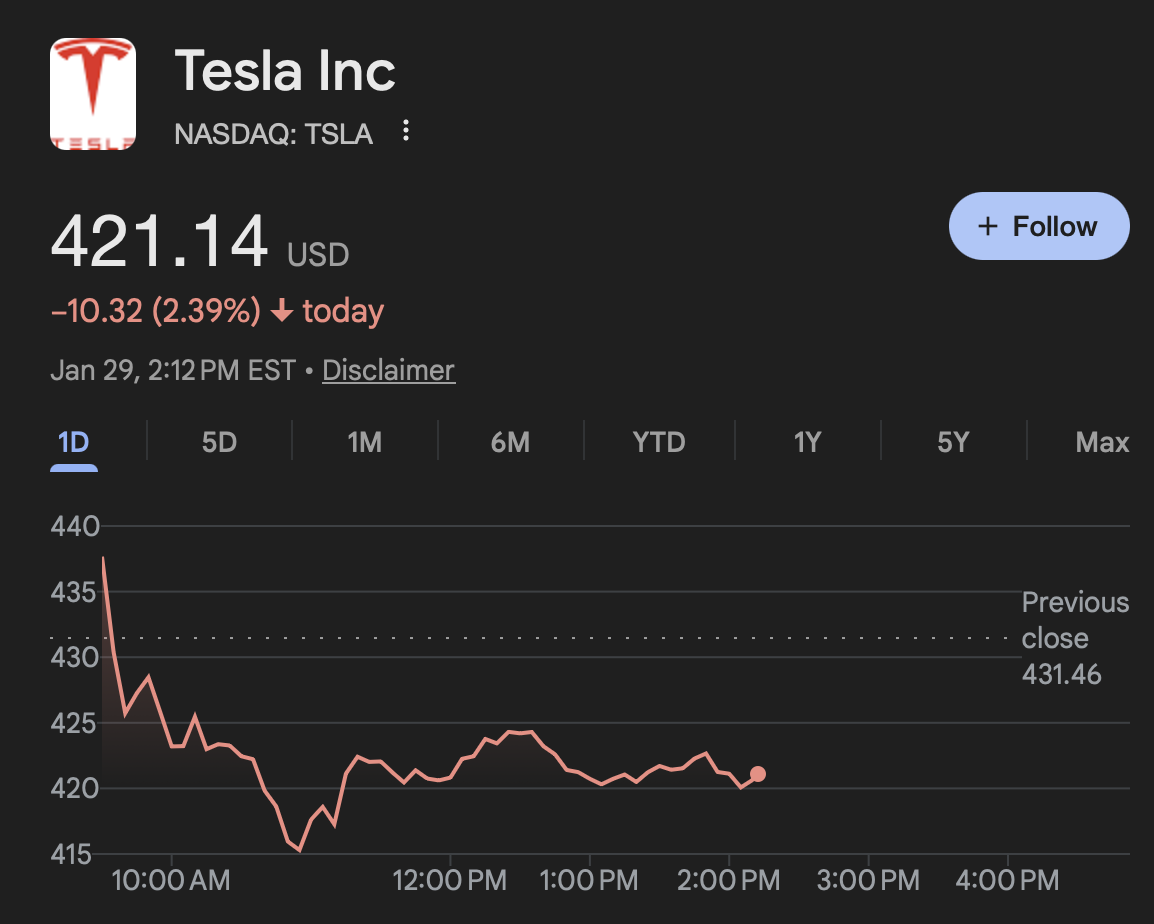The image size is (1154, 924).
Task: Click the current price dot on chart
Action: [758, 774]
